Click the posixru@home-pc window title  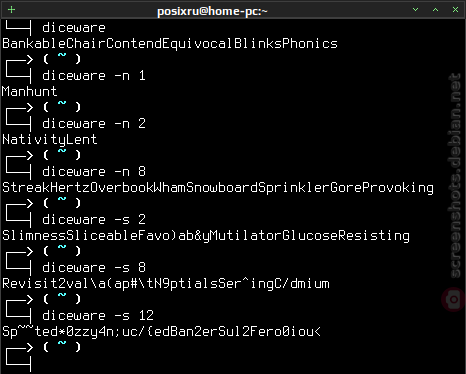pyautogui.click(x=212, y=11)
